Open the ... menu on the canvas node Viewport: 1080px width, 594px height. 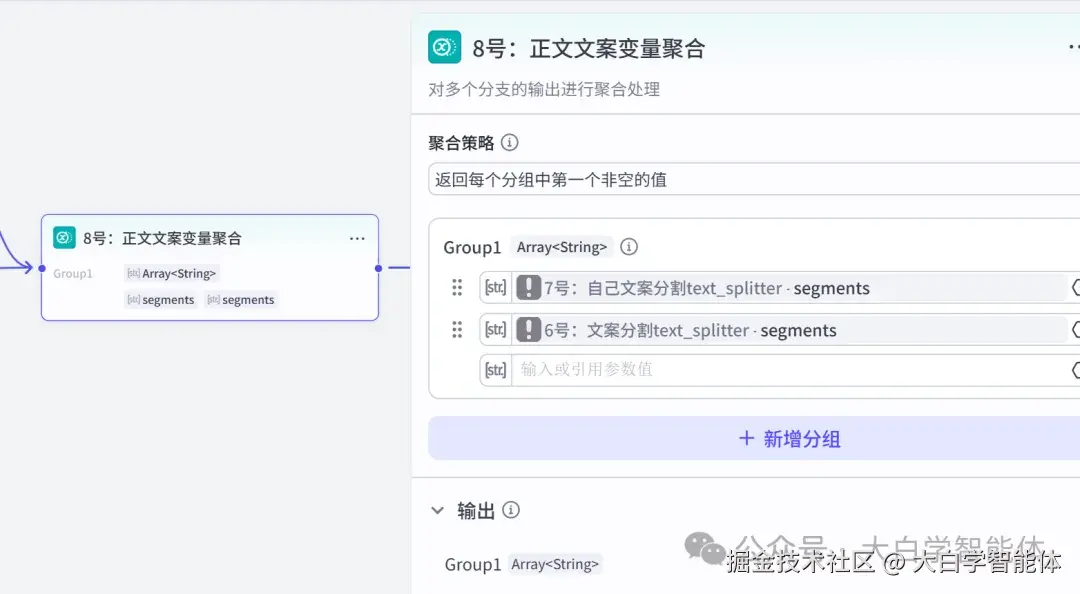[357, 238]
